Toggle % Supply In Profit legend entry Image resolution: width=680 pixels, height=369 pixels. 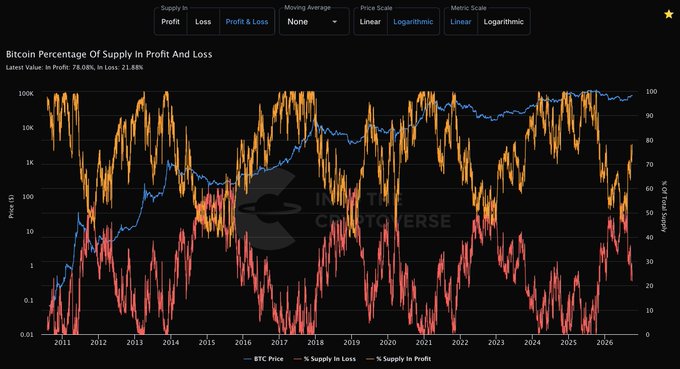(x=398, y=359)
